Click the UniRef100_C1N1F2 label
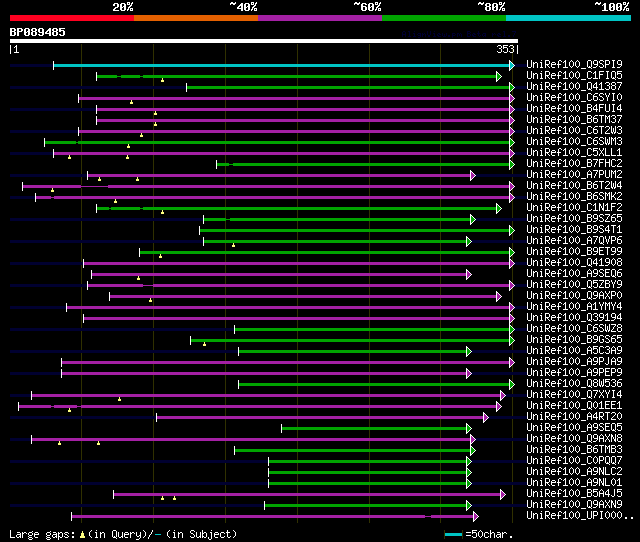This screenshot has height=542, width=640. point(574,208)
